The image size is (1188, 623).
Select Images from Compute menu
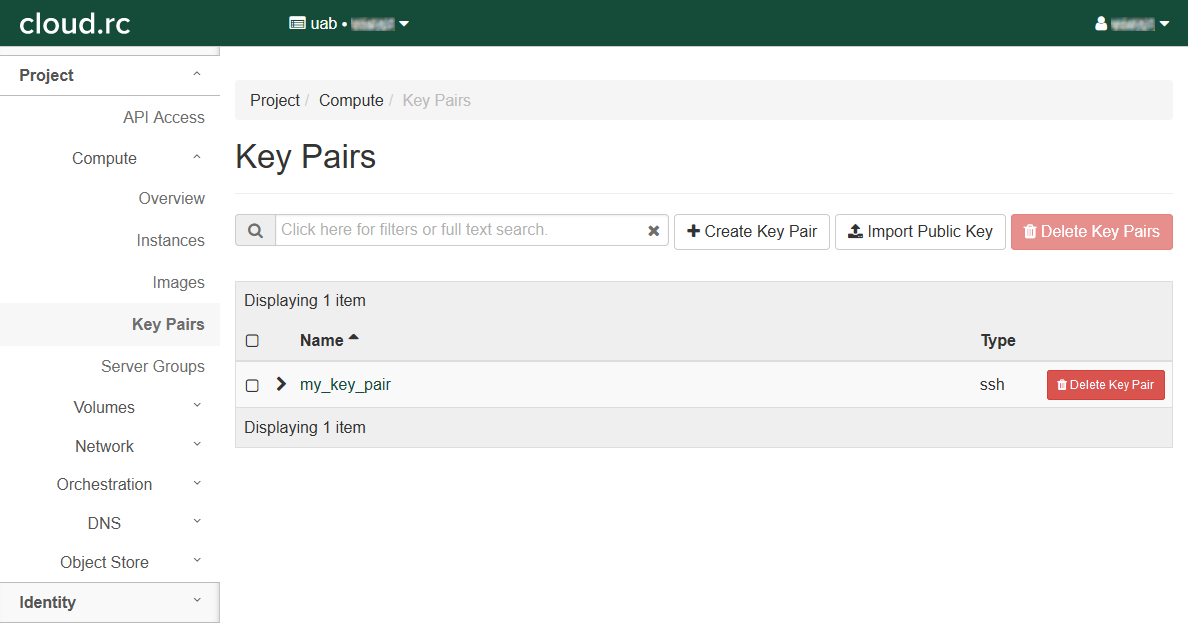click(178, 282)
